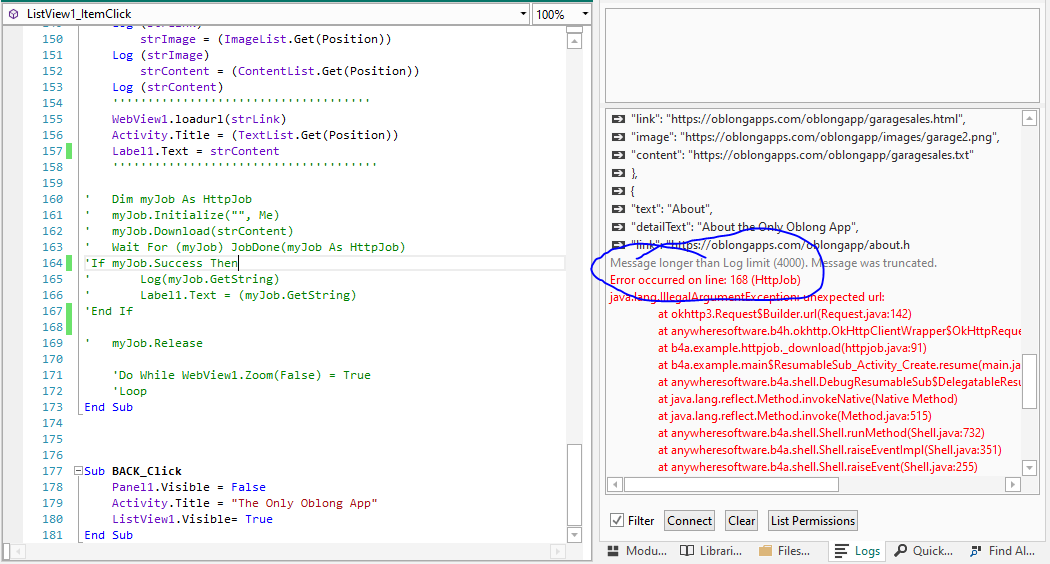Click the "Error occurred on line: 168 (HttpJob)" log line
1050x564 pixels.
[x=704, y=280]
